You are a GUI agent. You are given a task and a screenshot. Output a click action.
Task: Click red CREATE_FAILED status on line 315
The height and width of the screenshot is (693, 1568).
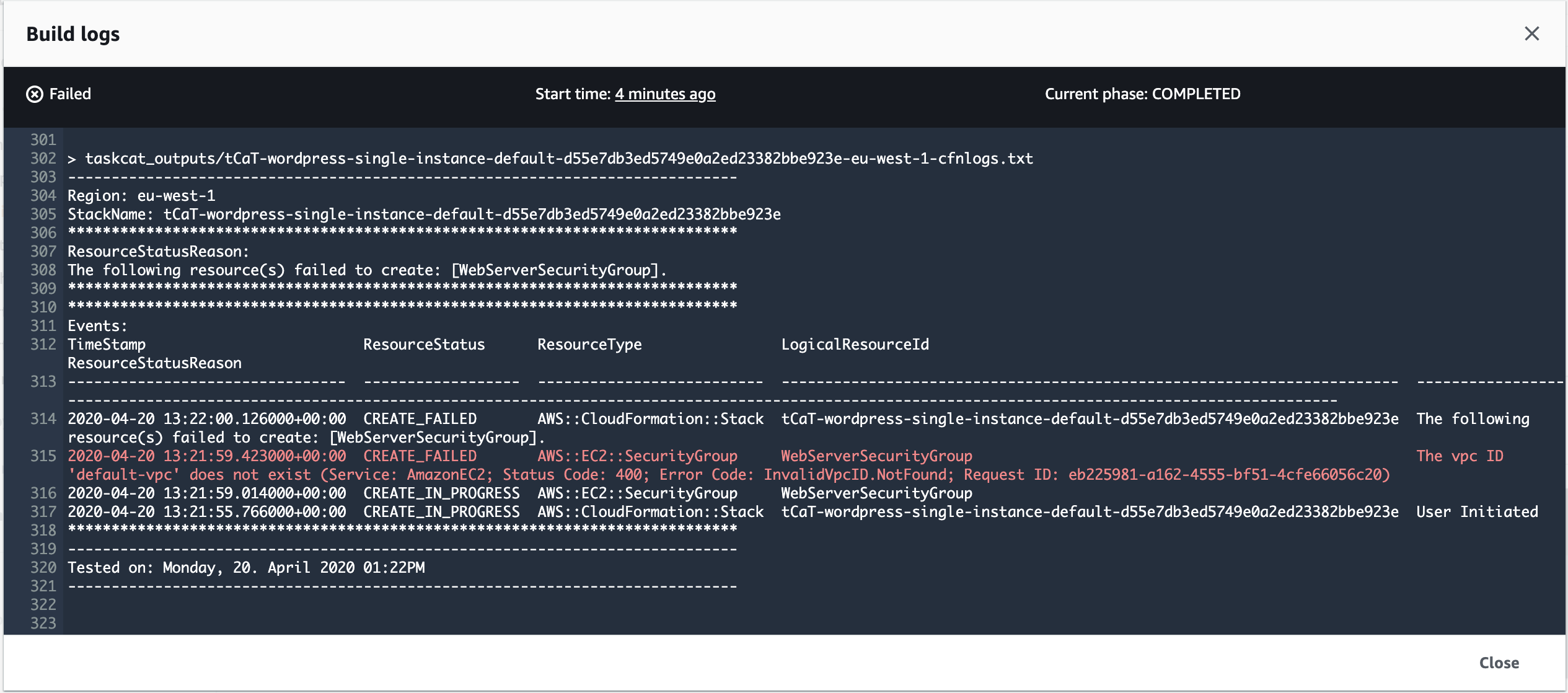pyautogui.click(x=420, y=456)
